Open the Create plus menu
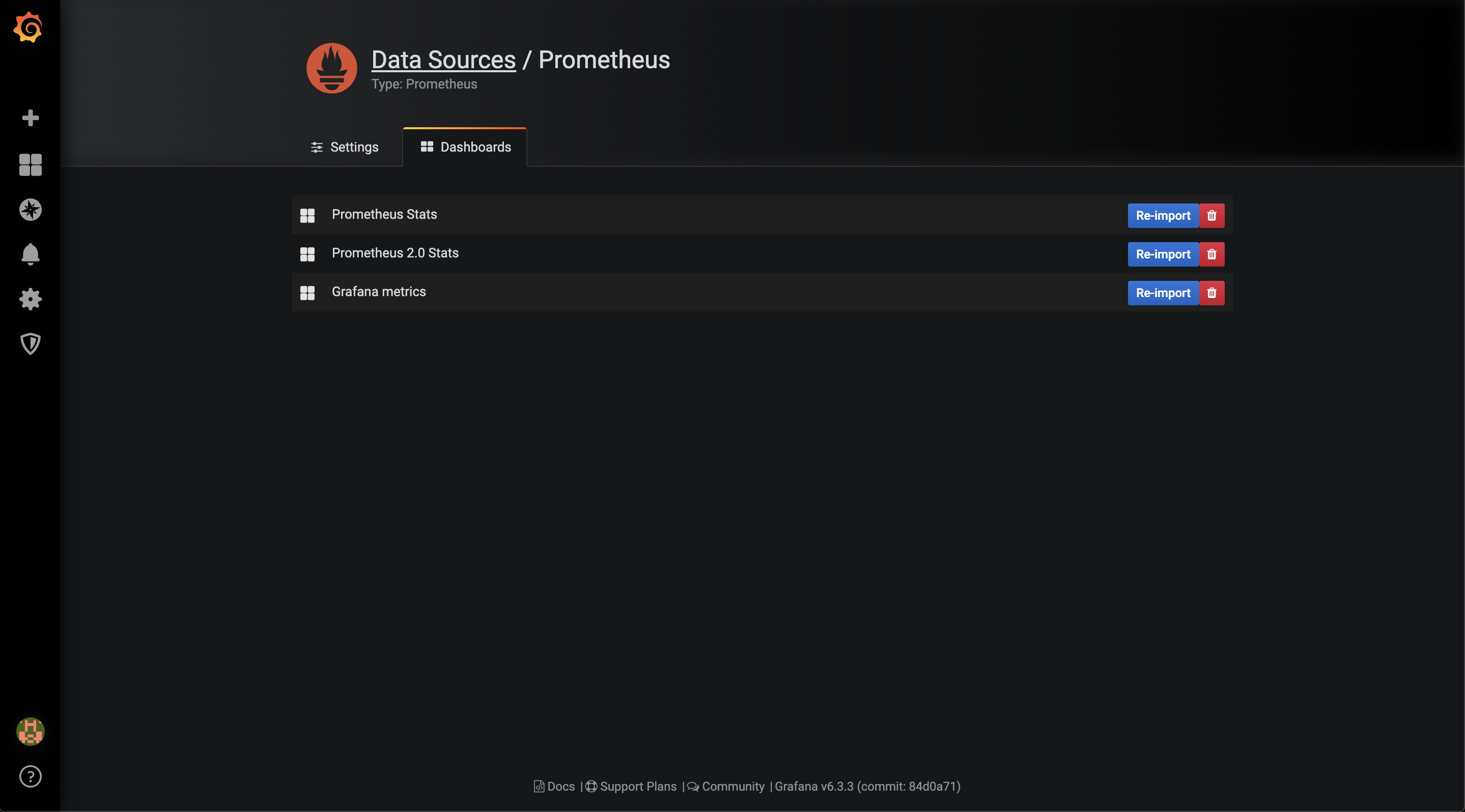The image size is (1465, 812). 30,118
